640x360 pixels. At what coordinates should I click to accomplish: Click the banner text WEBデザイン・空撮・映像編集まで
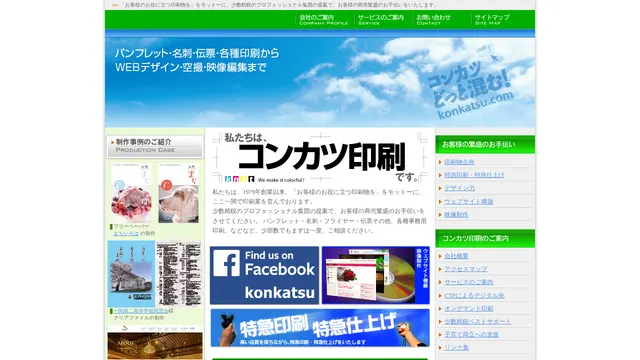191,67
